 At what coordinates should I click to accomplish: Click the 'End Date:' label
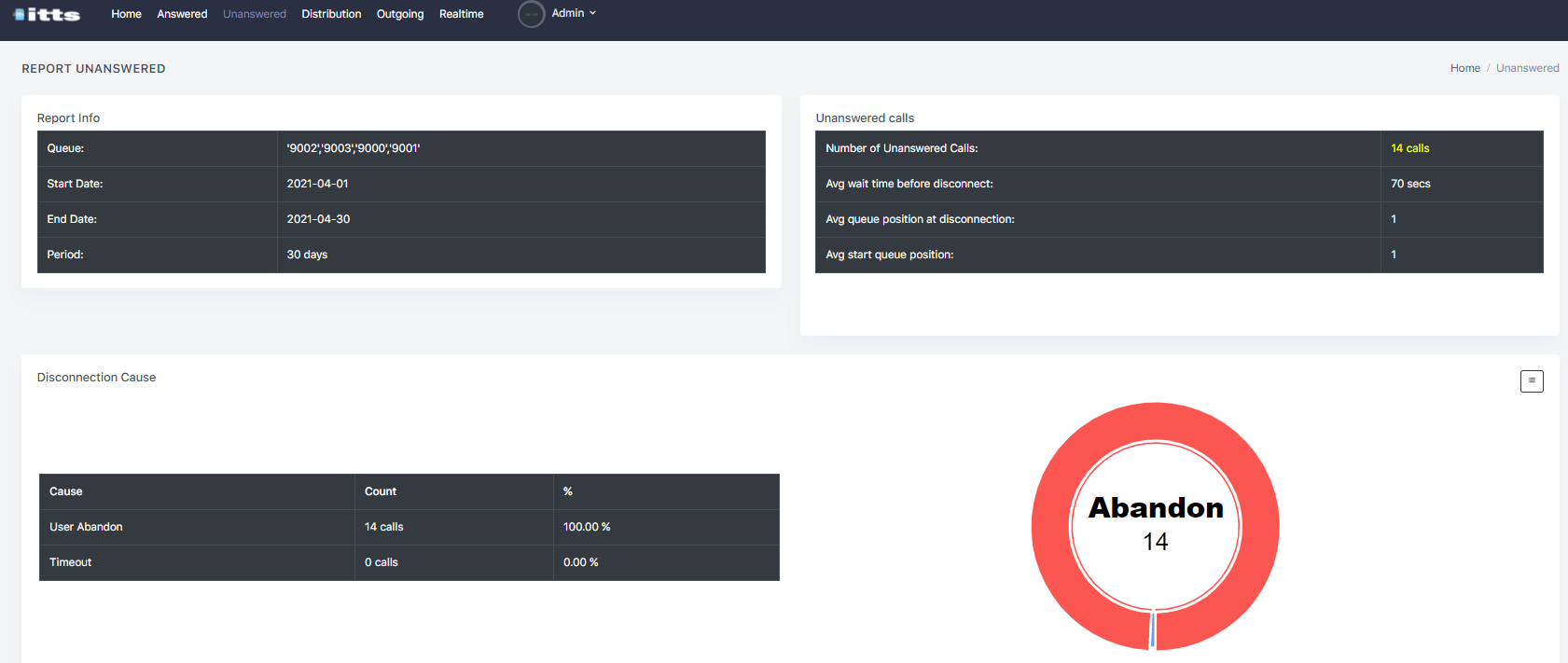tap(72, 219)
